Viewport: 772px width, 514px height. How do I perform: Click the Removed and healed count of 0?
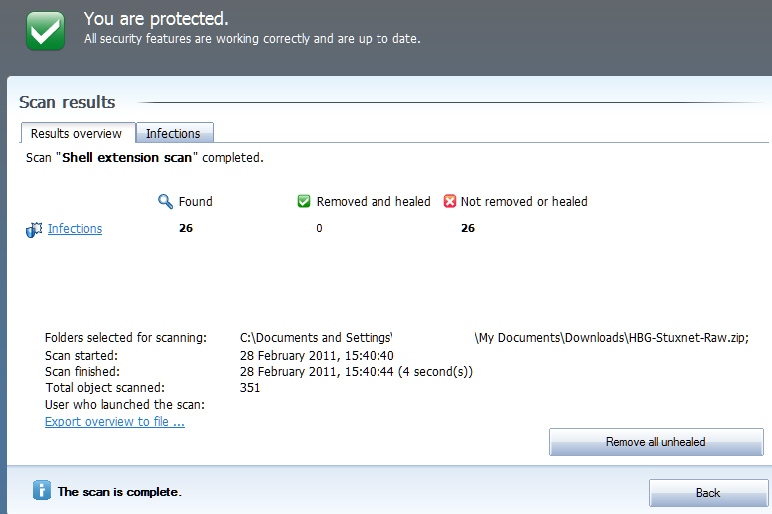pos(319,229)
